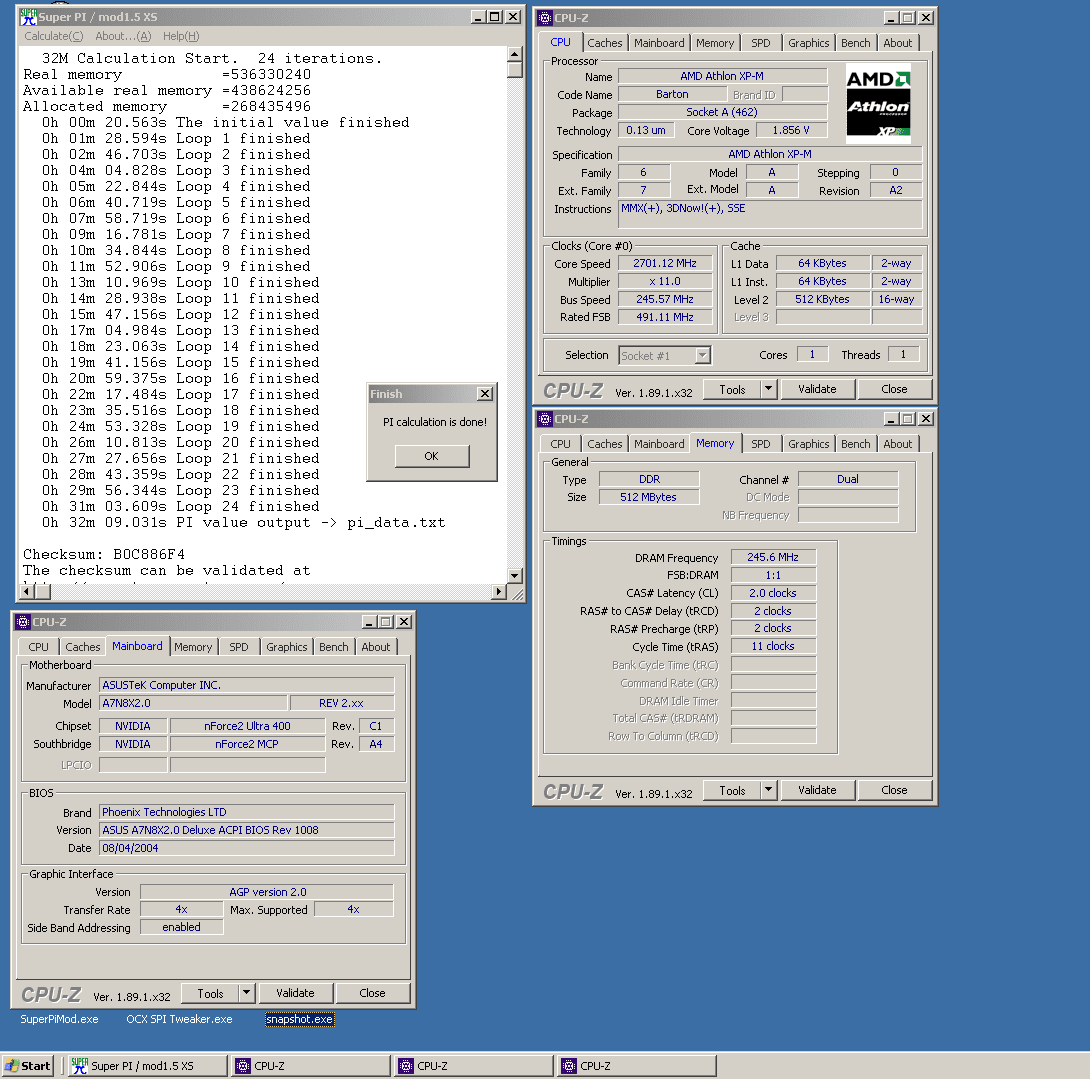Expand the Tools dropdown arrow in the Memory CPU-Z window
The width and height of the screenshot is (1090, 1079).
769,790
